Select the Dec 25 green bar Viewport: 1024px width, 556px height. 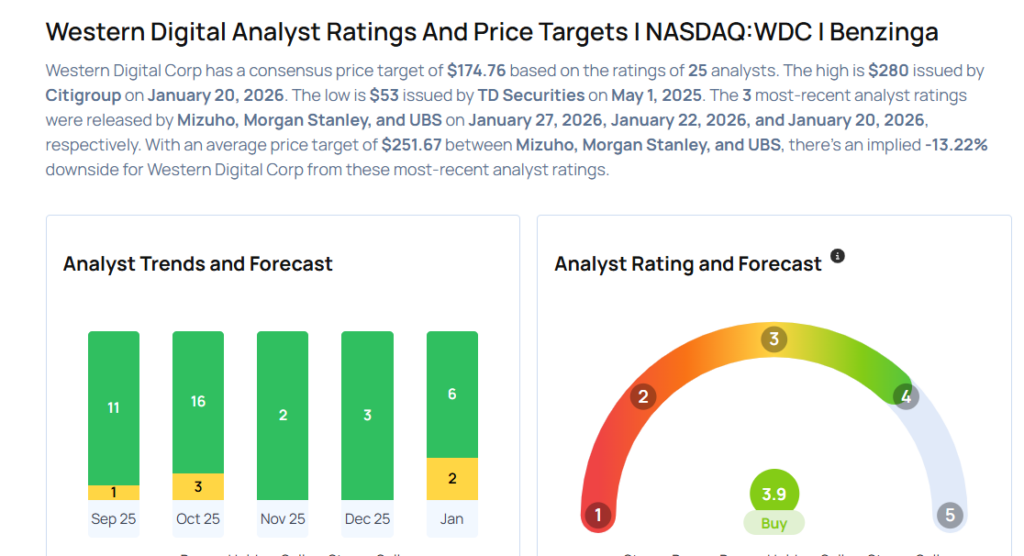pos(367,415)
